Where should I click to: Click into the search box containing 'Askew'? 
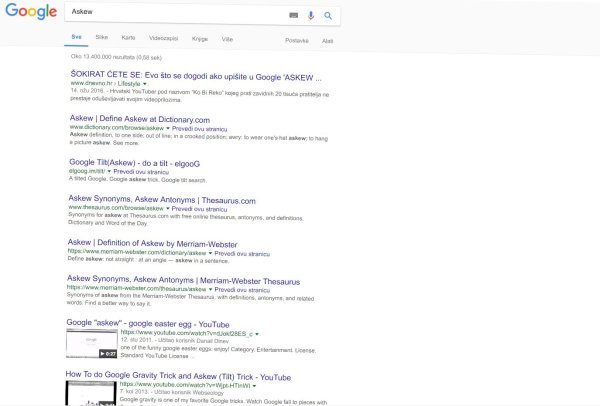pyautogui.click(x=170, y=16)
